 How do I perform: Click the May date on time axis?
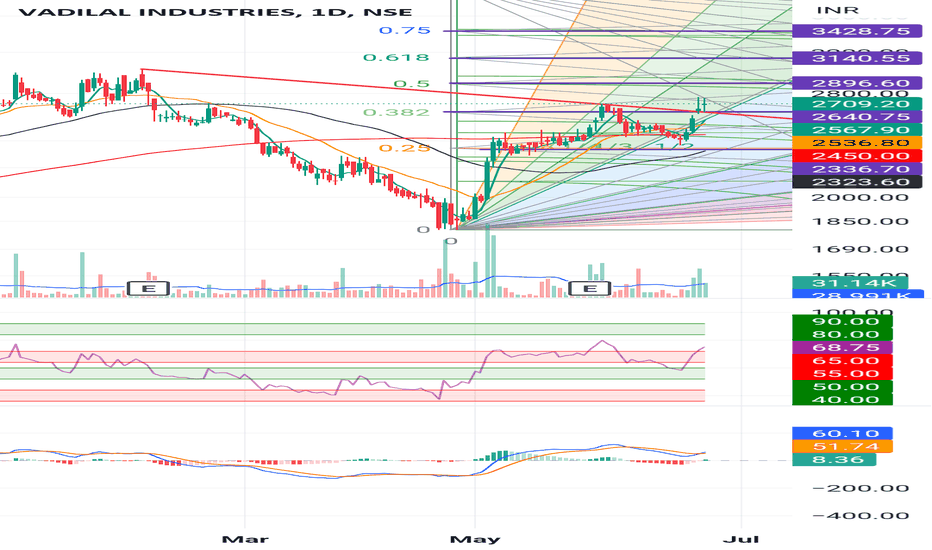tap(475, 539)
